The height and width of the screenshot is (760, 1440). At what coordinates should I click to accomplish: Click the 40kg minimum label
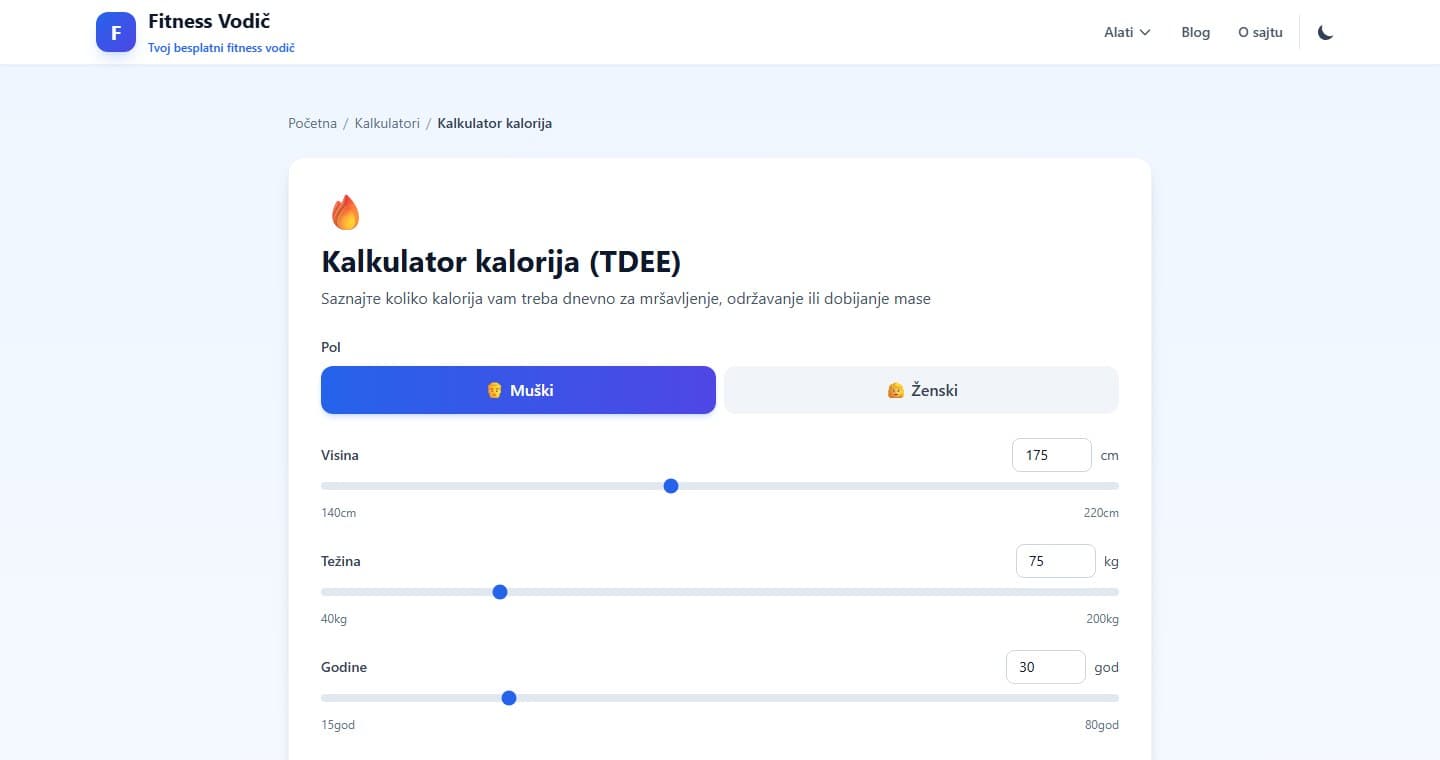(x=334, y=619)
